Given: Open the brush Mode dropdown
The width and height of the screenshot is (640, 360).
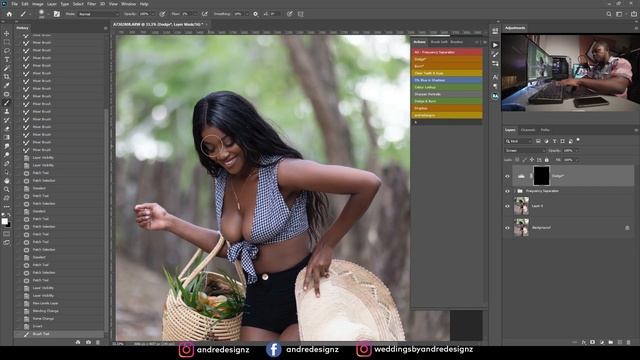Looking at the screenshot, I should click(97, 14).
